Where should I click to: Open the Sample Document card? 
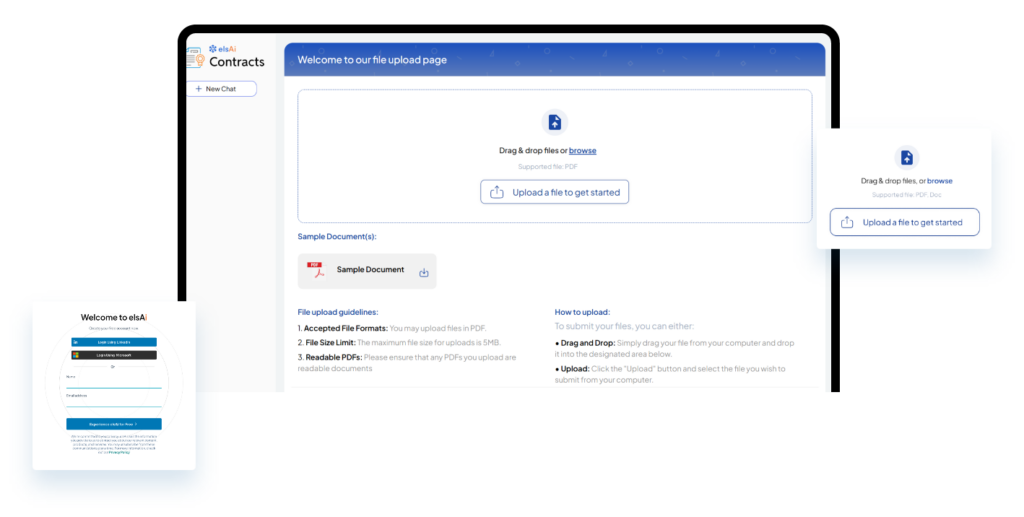367,271
